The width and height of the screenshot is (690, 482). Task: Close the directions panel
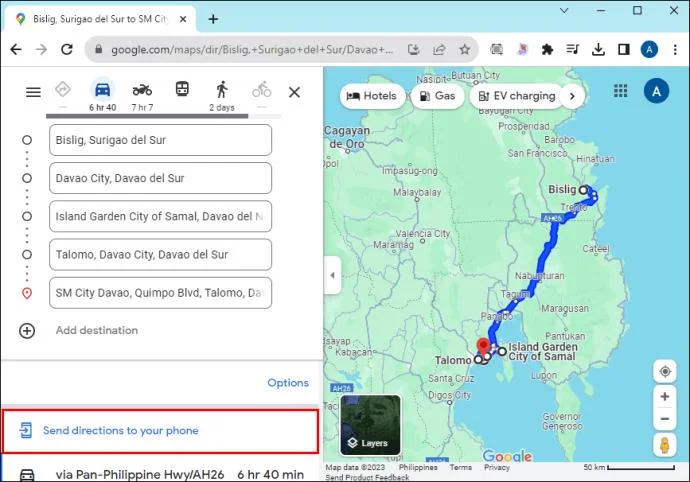[294, 92]
